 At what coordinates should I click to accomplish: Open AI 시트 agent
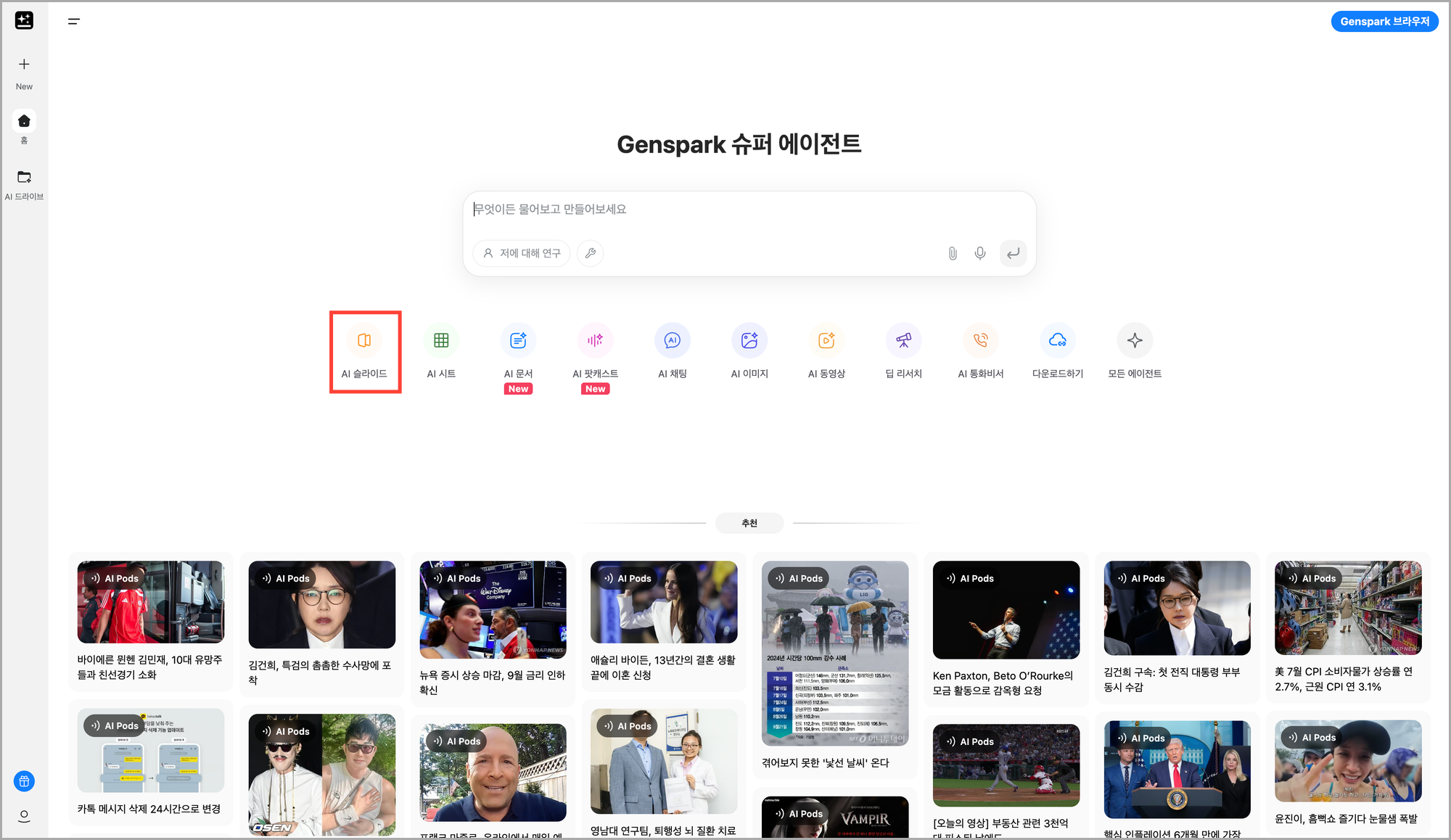click(x=441, y=351)
